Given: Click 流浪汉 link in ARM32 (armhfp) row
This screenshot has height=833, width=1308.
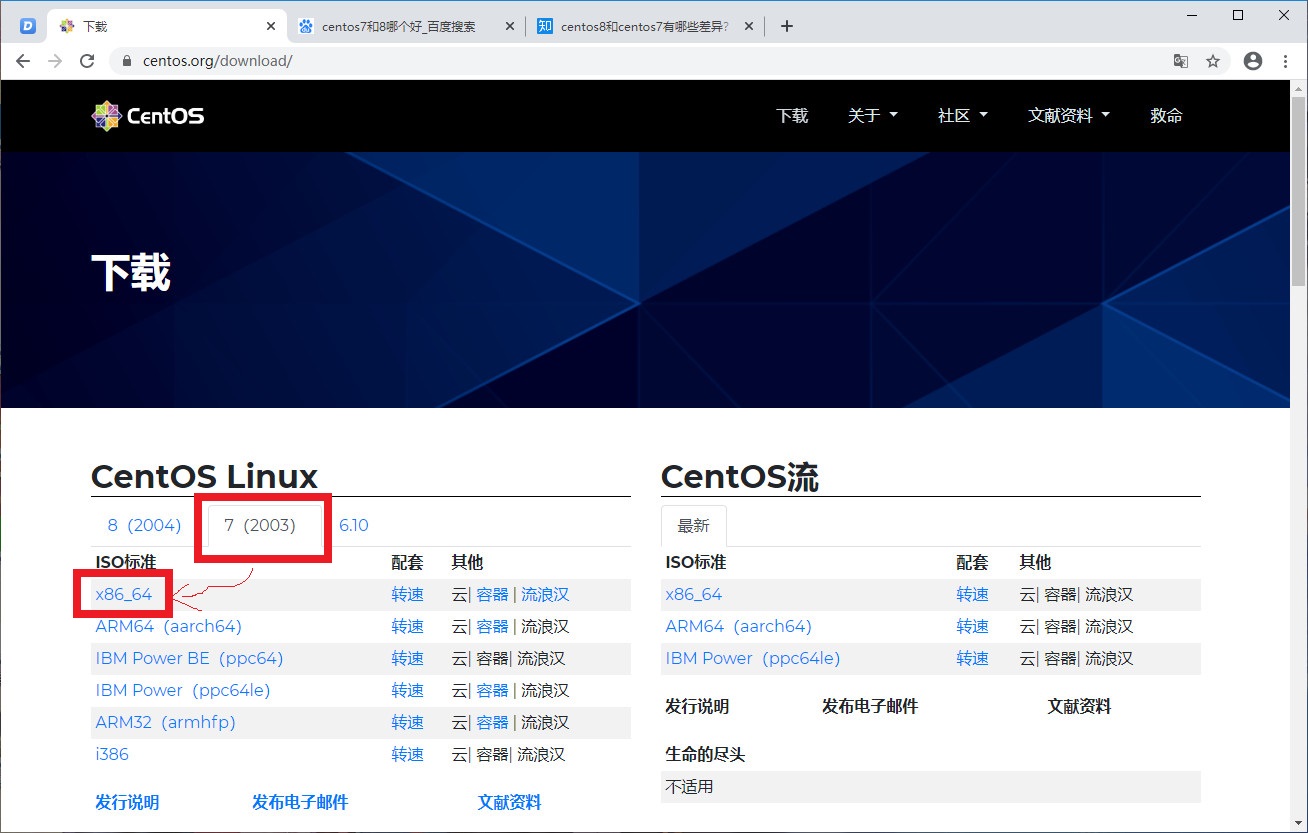Looking at the screenshot, I should [545, 723].
